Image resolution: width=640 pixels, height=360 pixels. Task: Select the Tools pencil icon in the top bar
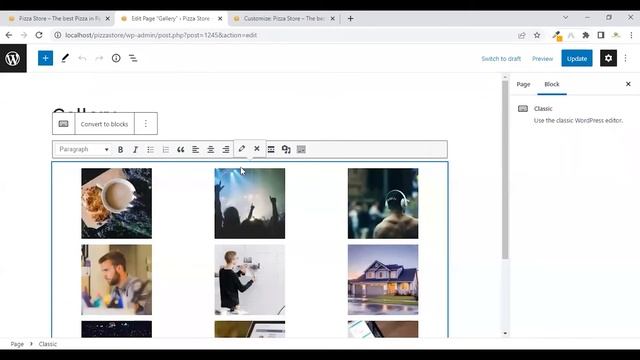pos(65,58)
